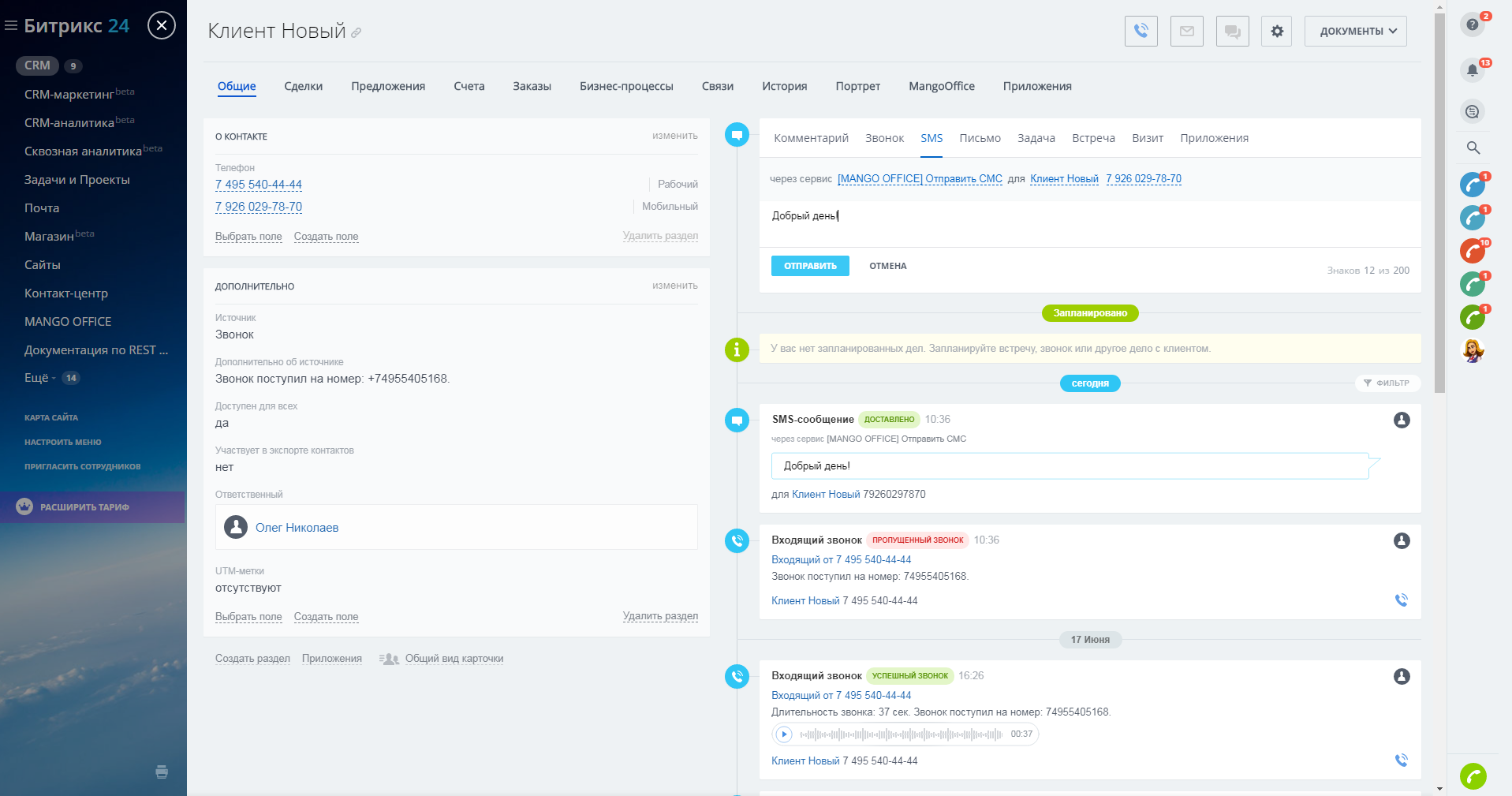1512x796 pixels.
Task: Open the search magnifier in right sidebar
Action: tap(1473, 148)
